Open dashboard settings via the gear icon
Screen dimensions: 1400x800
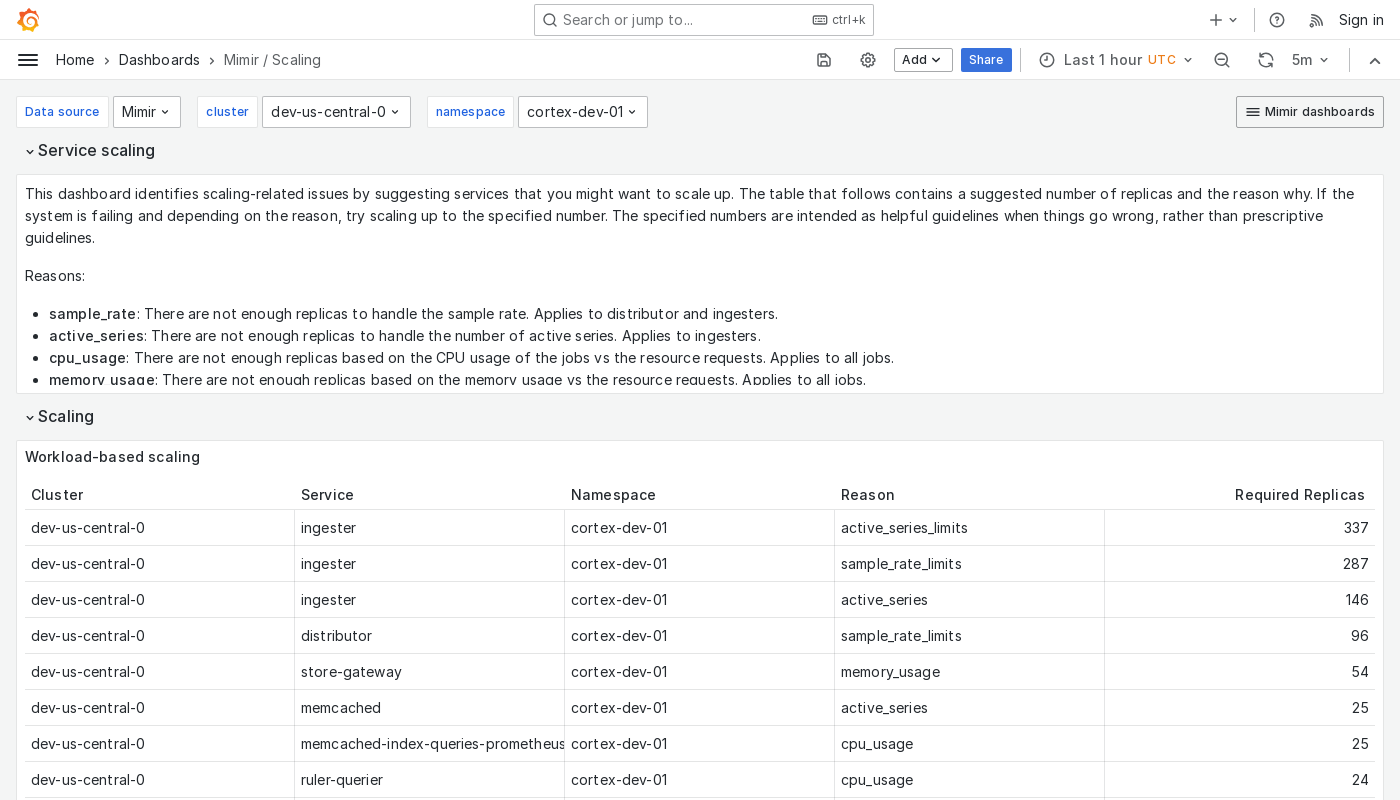coord(868,60)
